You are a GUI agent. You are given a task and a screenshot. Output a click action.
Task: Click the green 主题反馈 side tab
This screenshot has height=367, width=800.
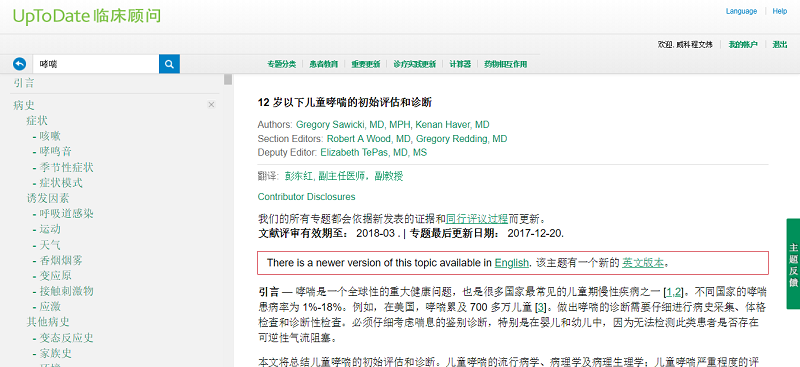coord(793,264)
